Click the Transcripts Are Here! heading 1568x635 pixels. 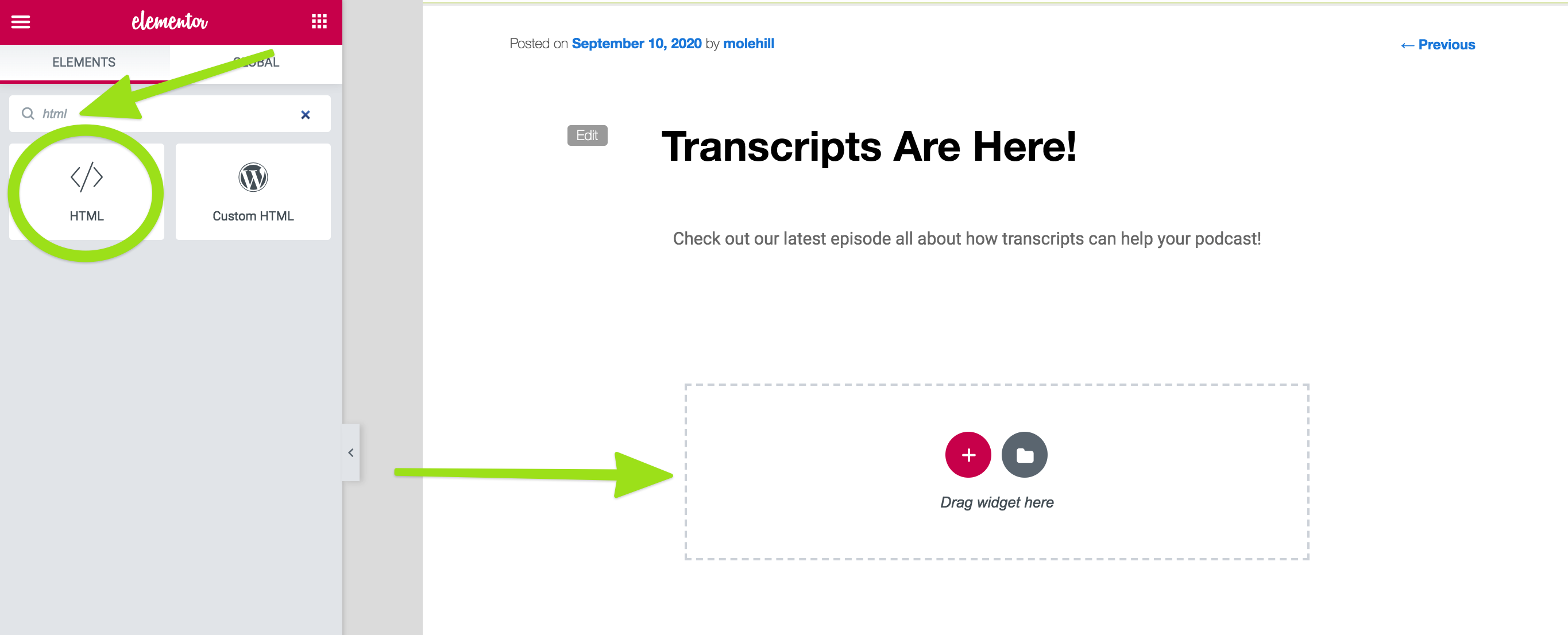pyautogui.click(x=868, y=146)
